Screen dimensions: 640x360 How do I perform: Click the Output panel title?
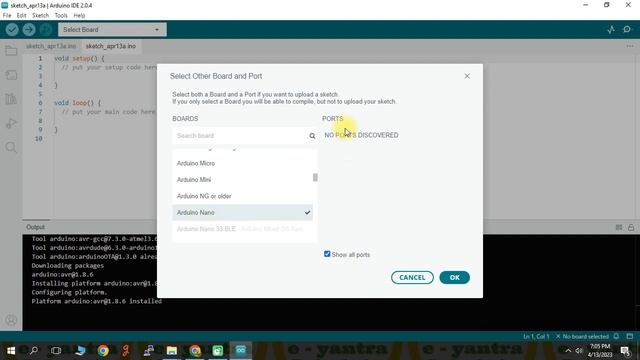click(36, 227)
